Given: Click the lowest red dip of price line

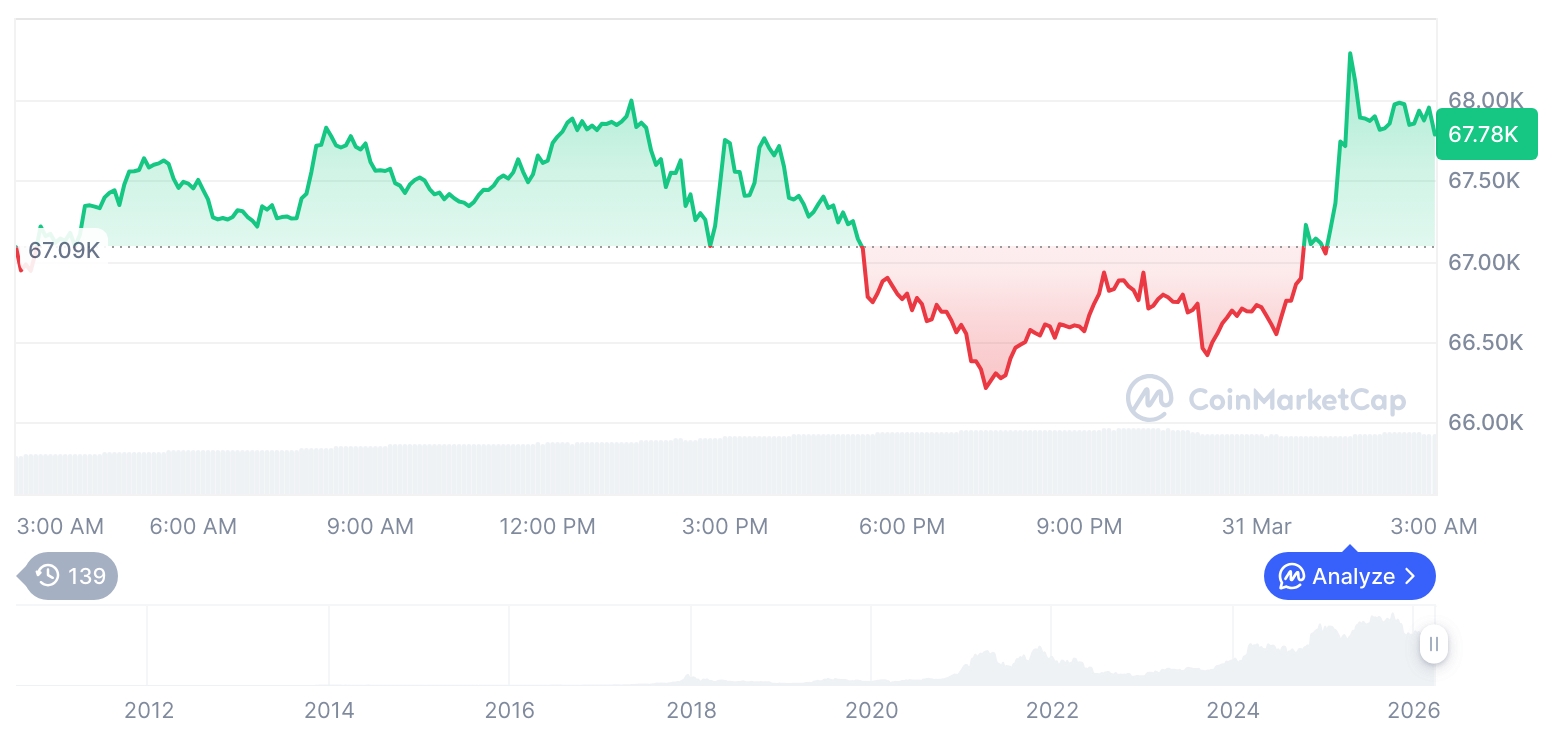Looking at the screenshot, I should coord(986,387).
